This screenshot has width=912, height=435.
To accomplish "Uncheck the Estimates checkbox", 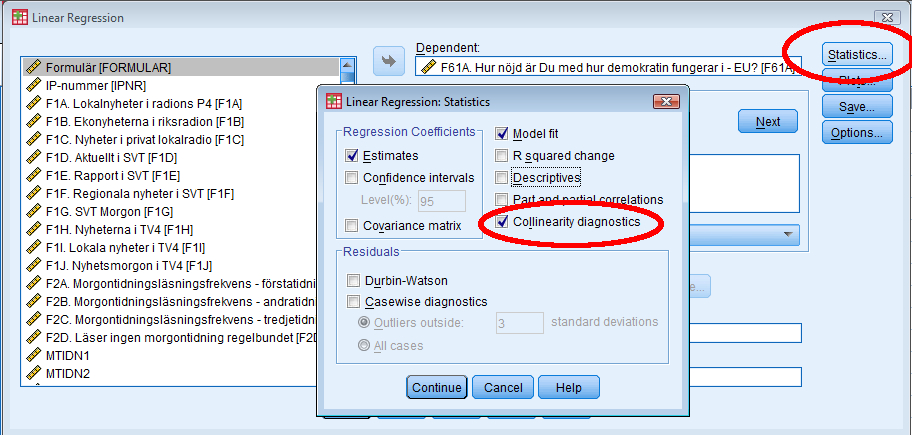I will [352, 156].
